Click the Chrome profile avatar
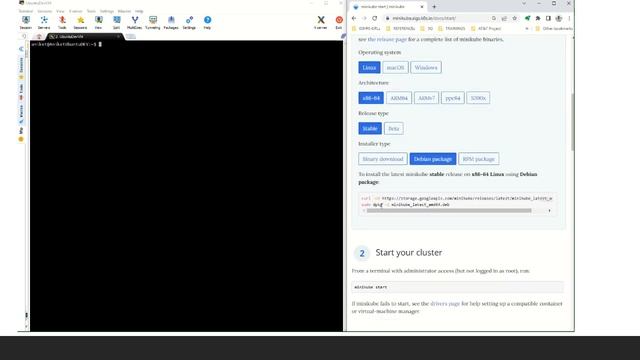This screenshot has width=640, height=360. click(559, 18)
